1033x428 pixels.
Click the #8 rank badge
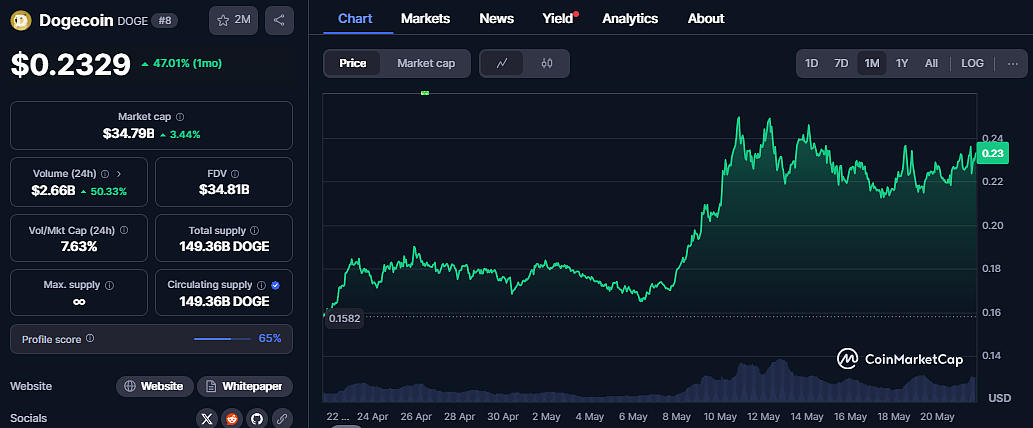[164, 20]
